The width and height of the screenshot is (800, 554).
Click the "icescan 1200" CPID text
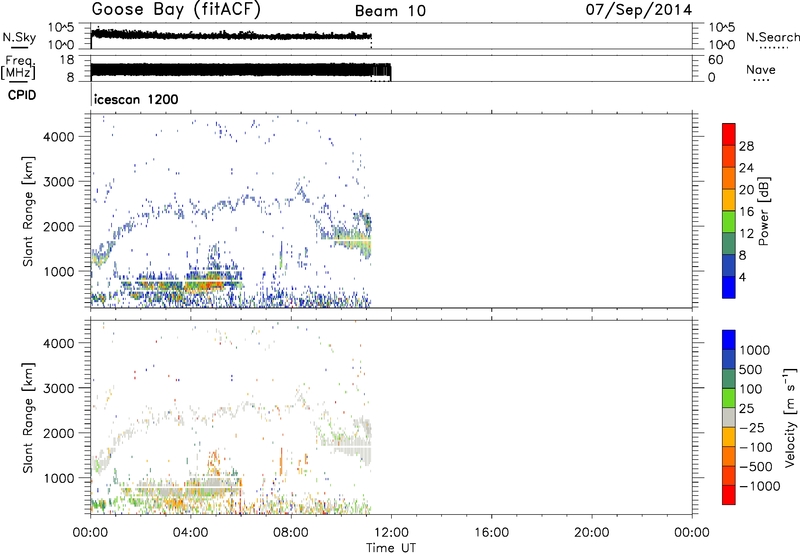[136, 99]
